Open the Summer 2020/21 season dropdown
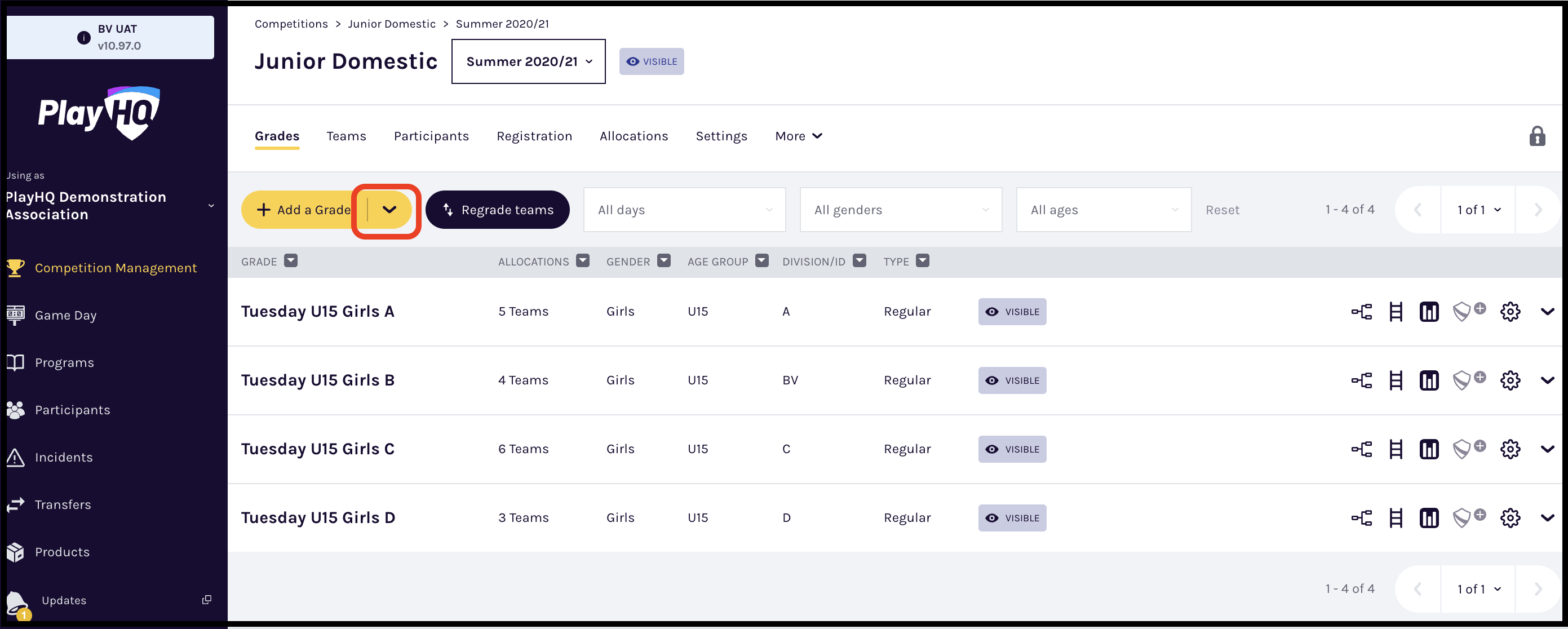1568x629 pixels. tap(528, 61)
